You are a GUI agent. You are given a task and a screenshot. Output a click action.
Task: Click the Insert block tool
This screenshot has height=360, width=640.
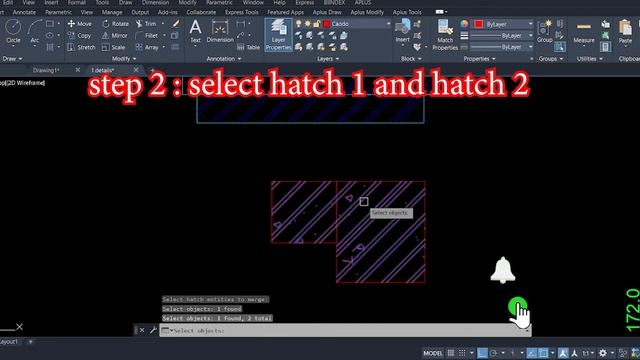pyautogui.click(x=402, y=31)
